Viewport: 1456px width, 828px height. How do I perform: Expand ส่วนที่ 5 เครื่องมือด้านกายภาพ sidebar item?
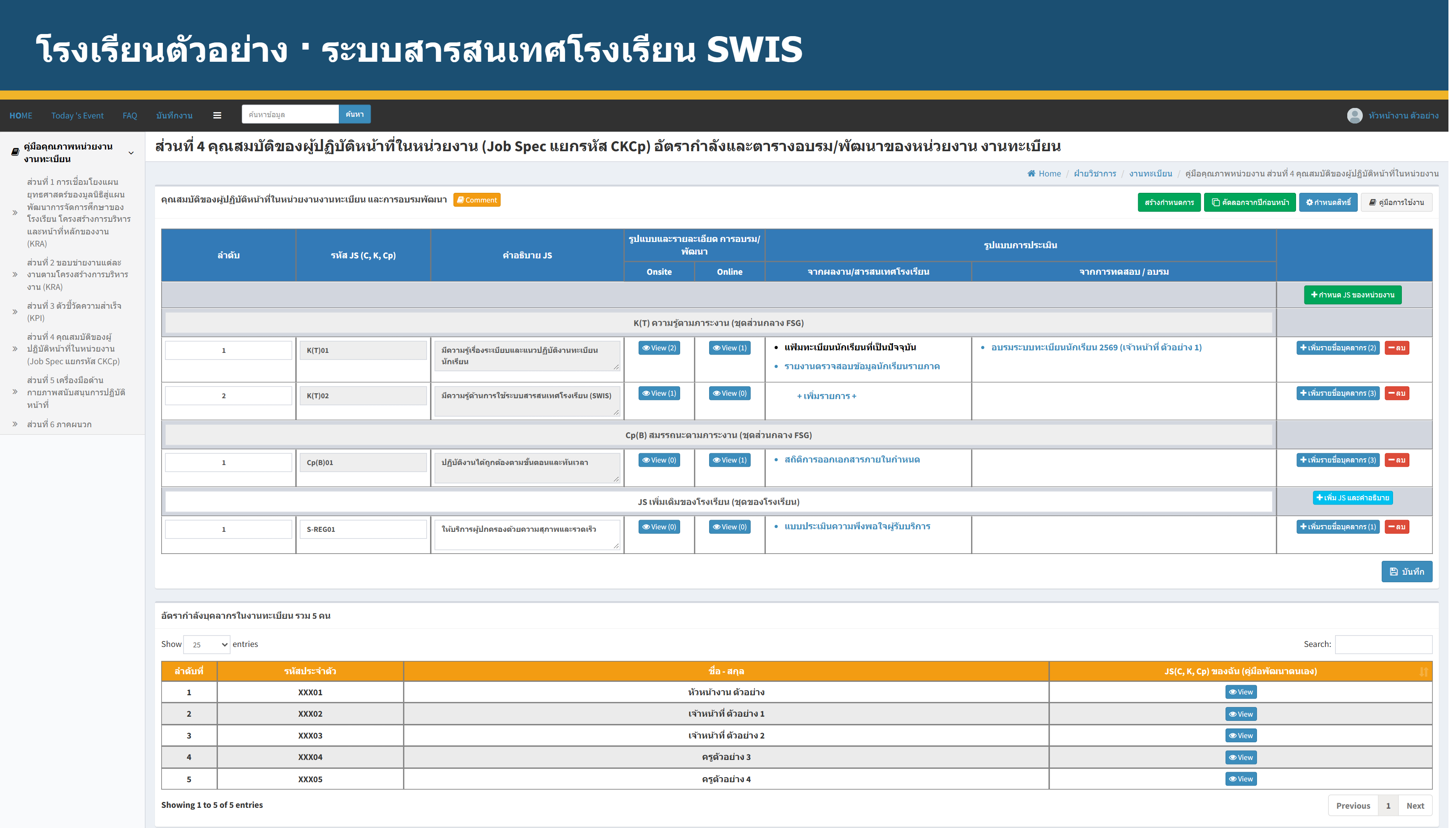[x=72, y=392]
